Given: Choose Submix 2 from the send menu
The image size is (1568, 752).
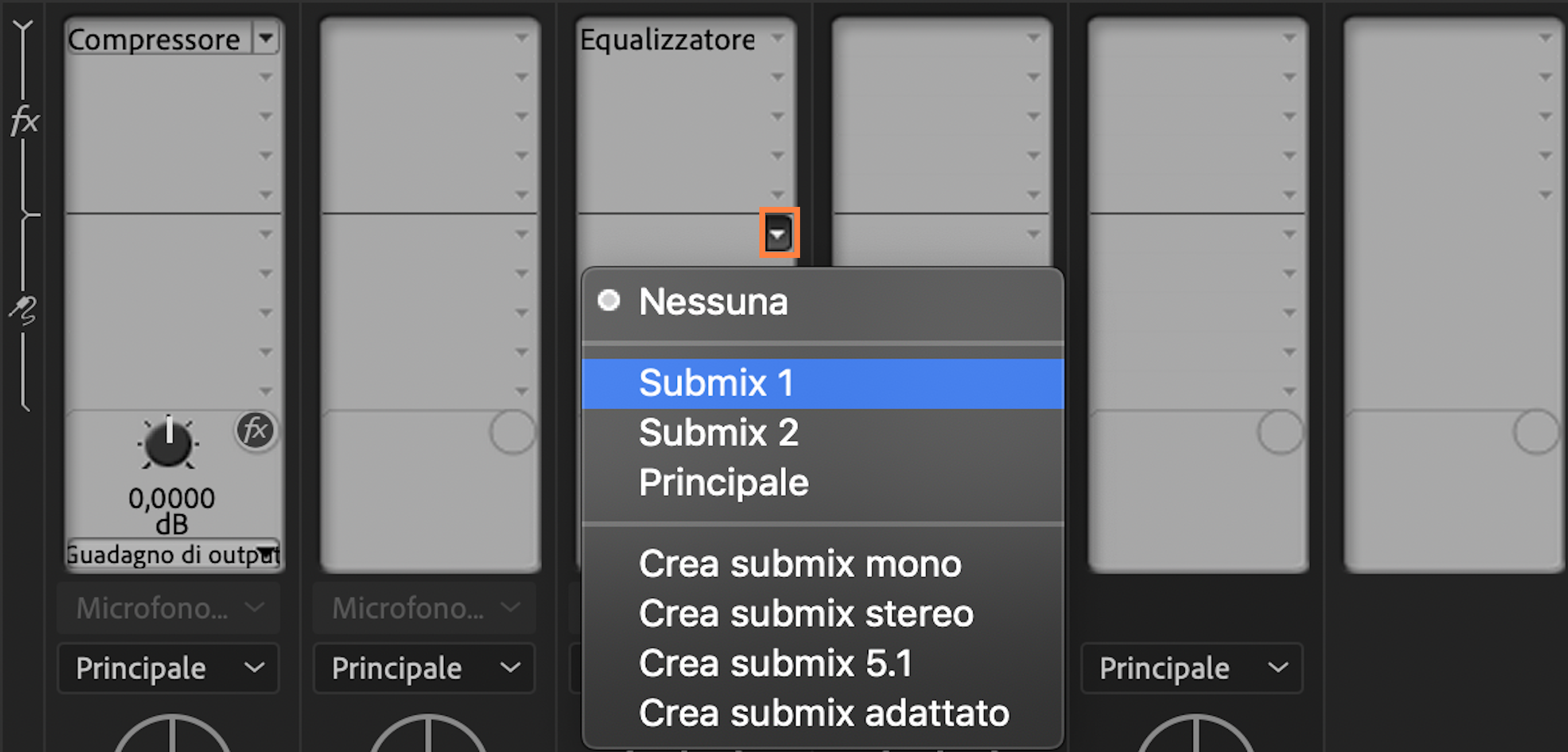Looking at the screenshot, I should [x=719, y=433].
